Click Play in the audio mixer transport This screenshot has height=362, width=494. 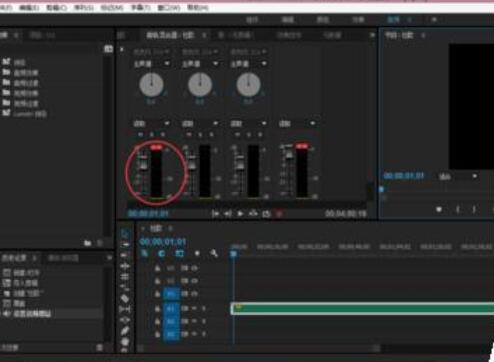coord(240,213)
